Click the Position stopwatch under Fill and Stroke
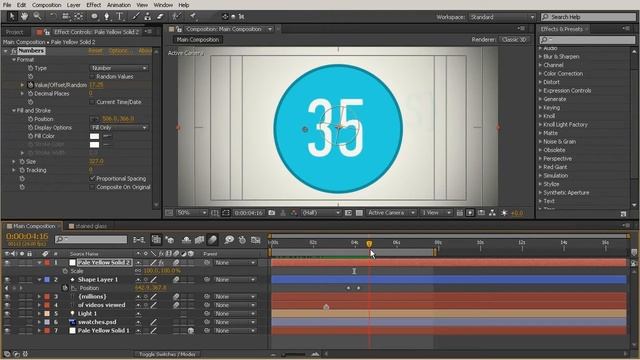This screenshot has height=360, width=640. point(30,119)
